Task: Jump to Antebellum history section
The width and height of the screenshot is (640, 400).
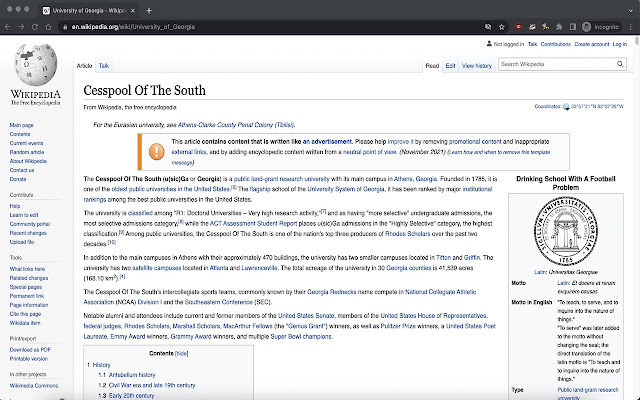Action: 132,375
